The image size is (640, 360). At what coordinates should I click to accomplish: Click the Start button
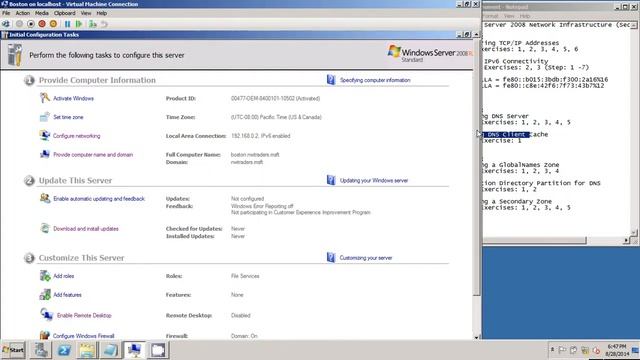[13, 350]
